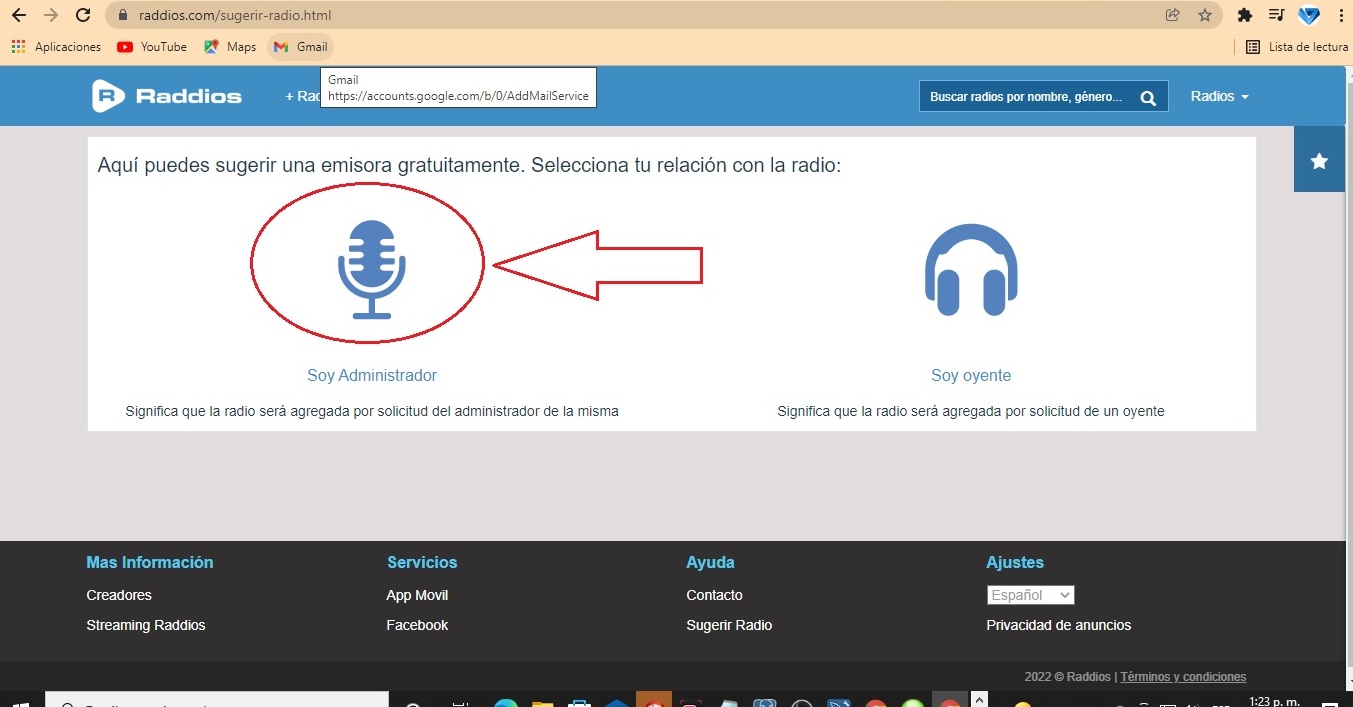Select the Soy oyente link
This screenshot has height=707, width=1353.
970,376
